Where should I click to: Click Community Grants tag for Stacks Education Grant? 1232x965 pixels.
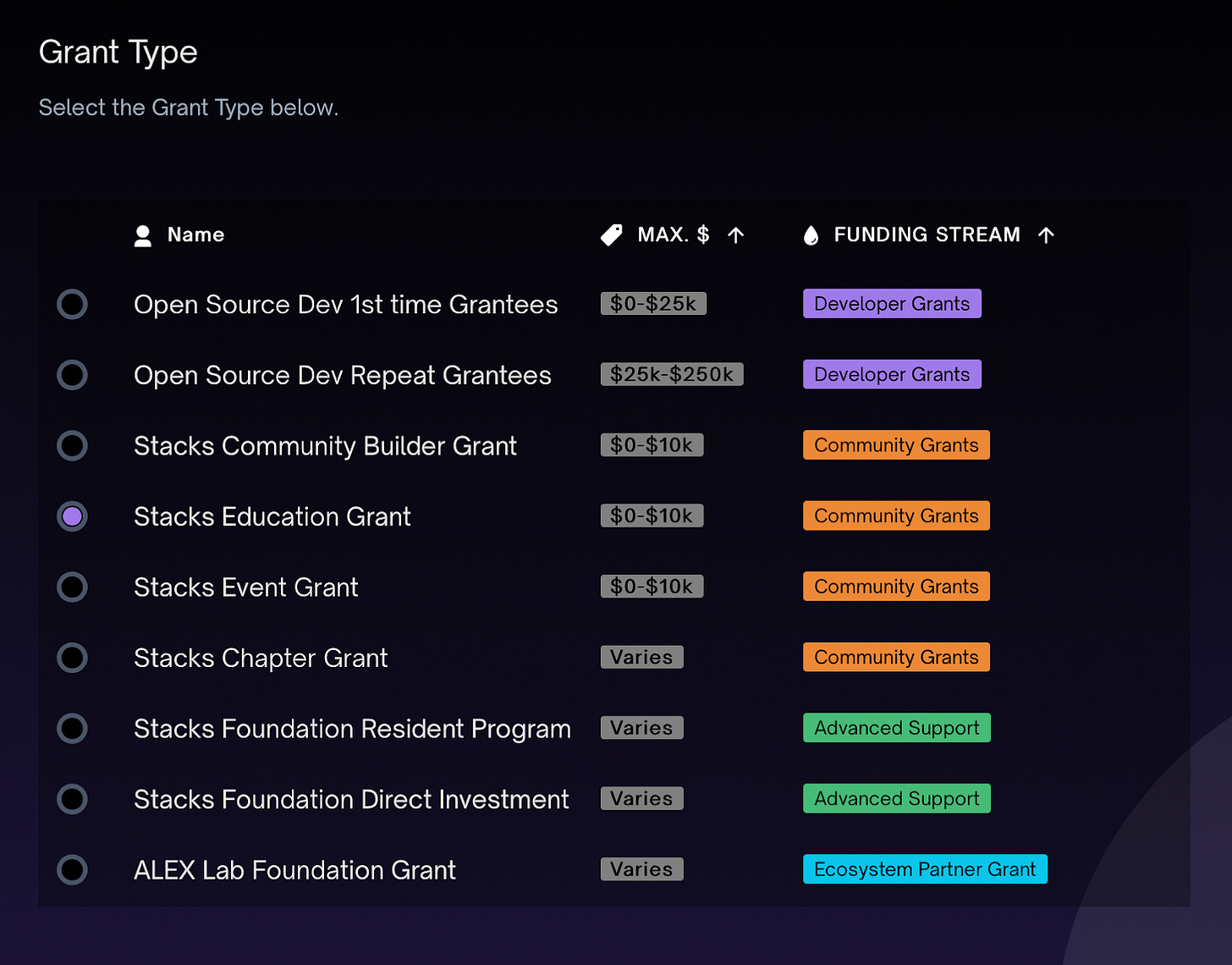coord(896,516)
